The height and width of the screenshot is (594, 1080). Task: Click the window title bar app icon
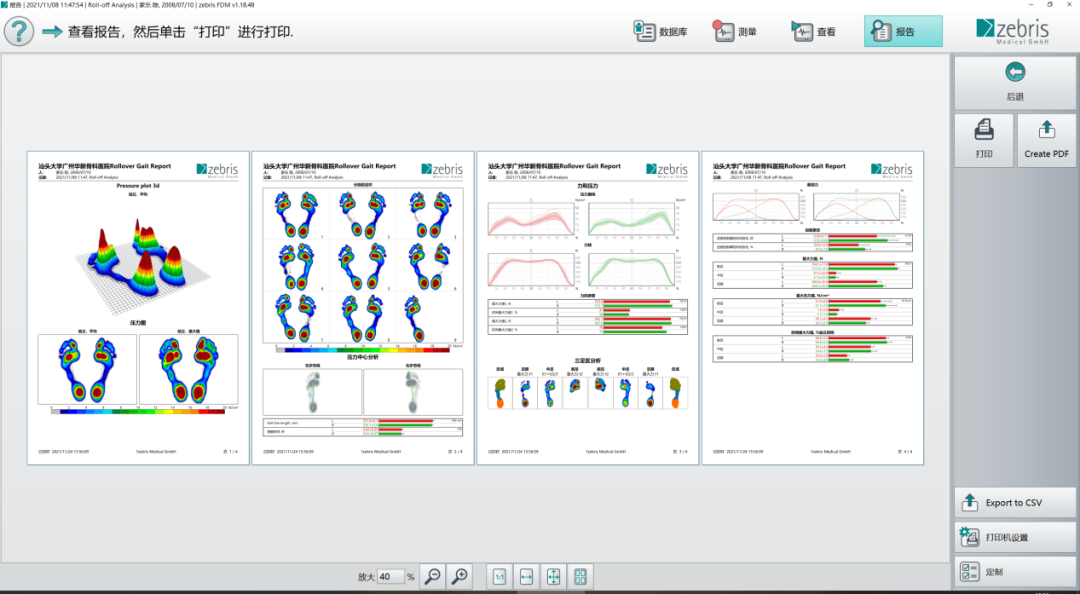point(4,4)
